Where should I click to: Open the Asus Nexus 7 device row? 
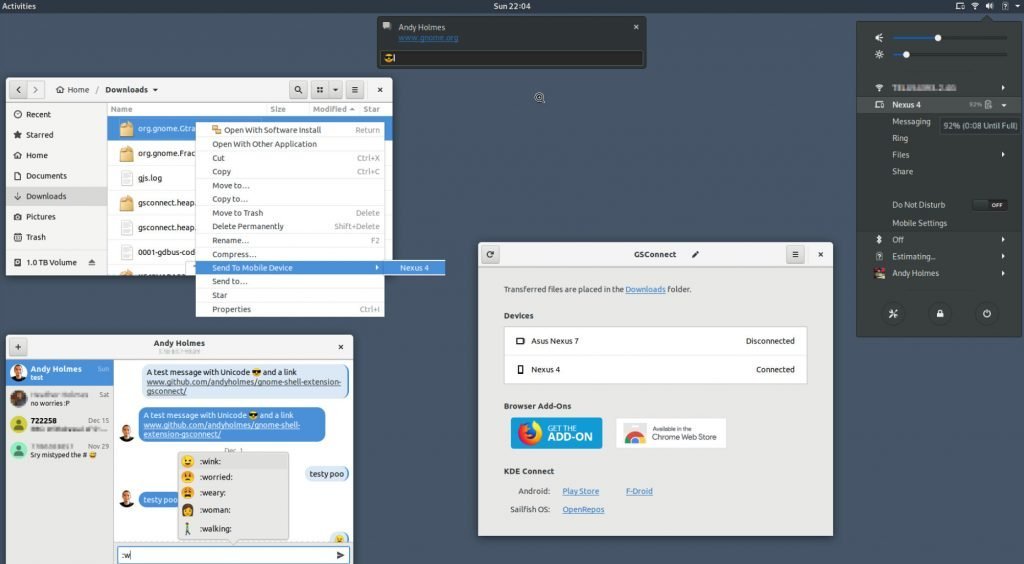pyautogui.click(x=655, y=341)
